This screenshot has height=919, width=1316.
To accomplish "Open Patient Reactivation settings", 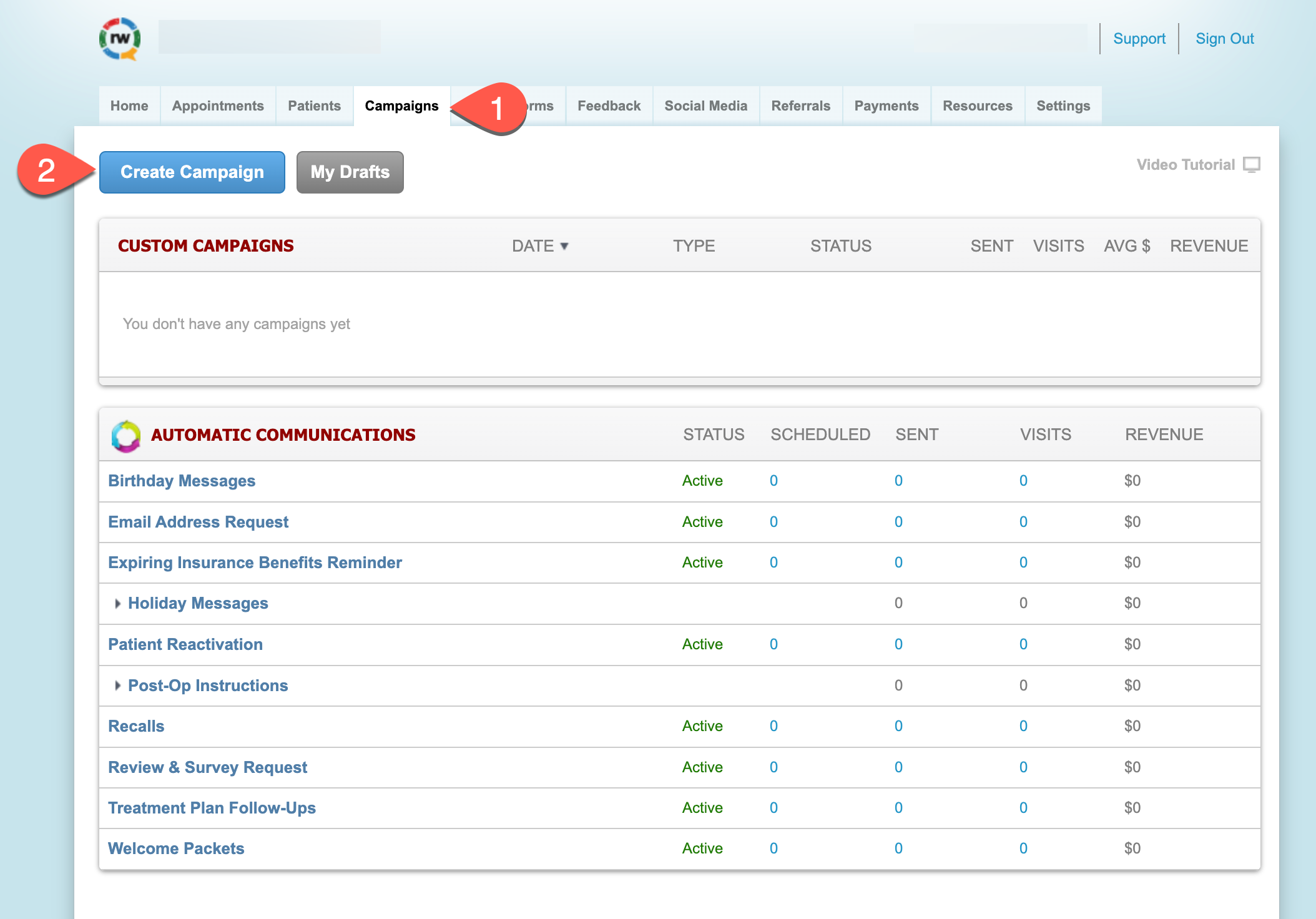I will (x=185, y=644).
